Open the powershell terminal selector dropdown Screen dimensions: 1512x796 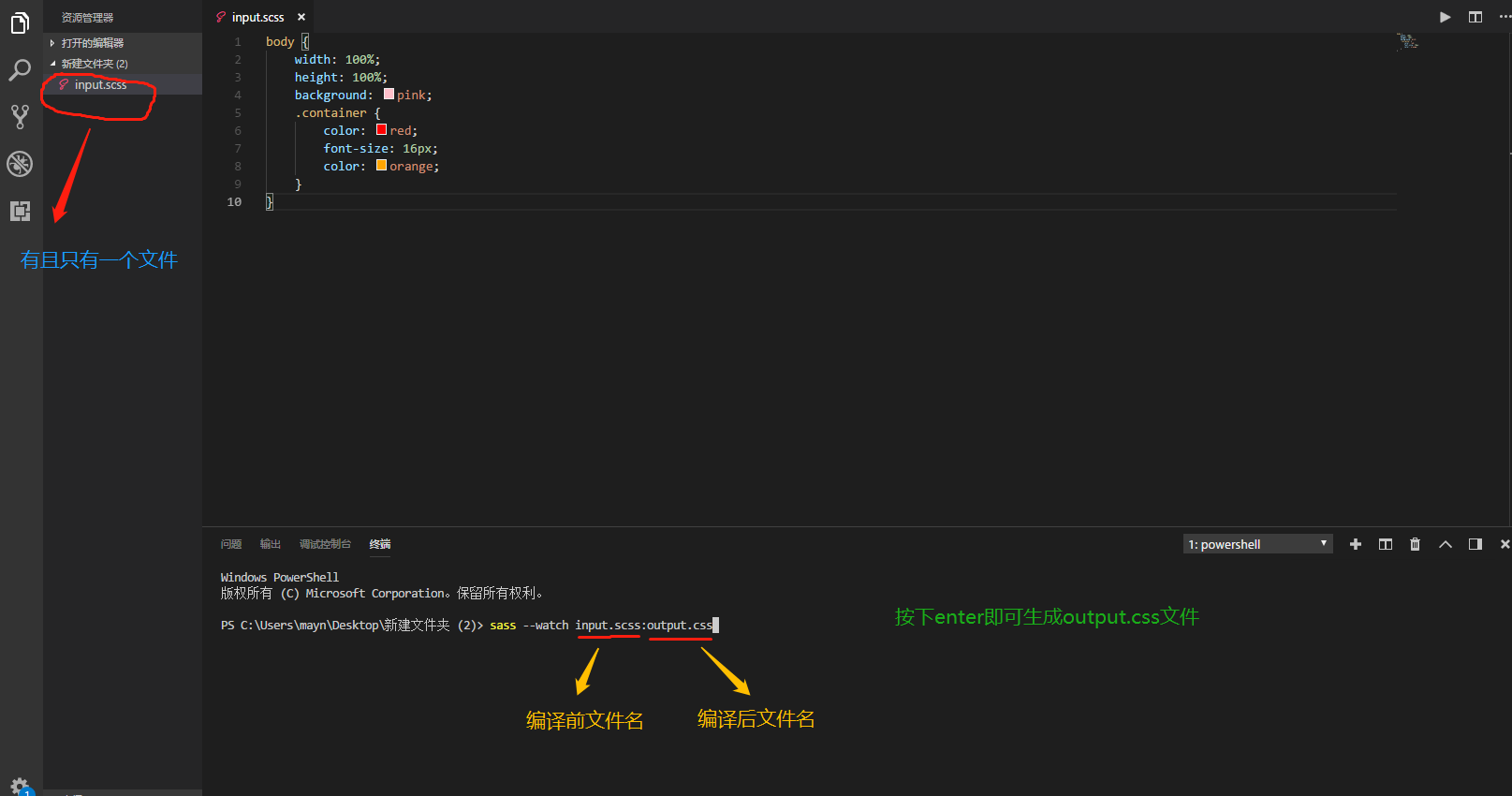point(1257,544)
